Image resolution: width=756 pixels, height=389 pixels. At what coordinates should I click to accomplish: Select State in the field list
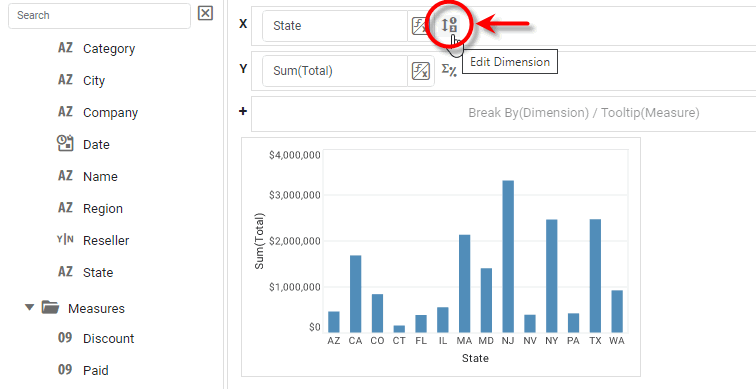pos(98,272)
